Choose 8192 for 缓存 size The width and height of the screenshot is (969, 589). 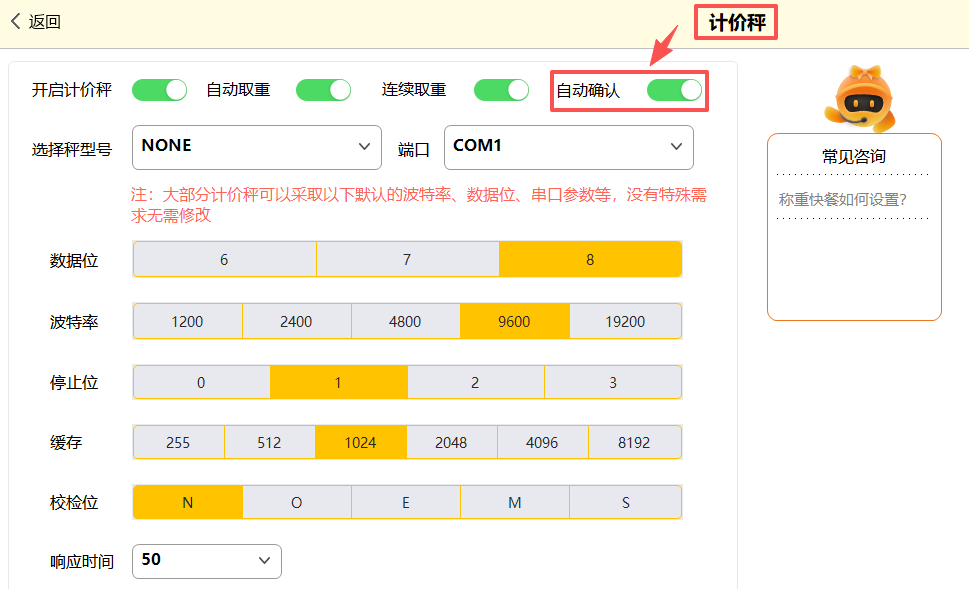coord(634,442)
